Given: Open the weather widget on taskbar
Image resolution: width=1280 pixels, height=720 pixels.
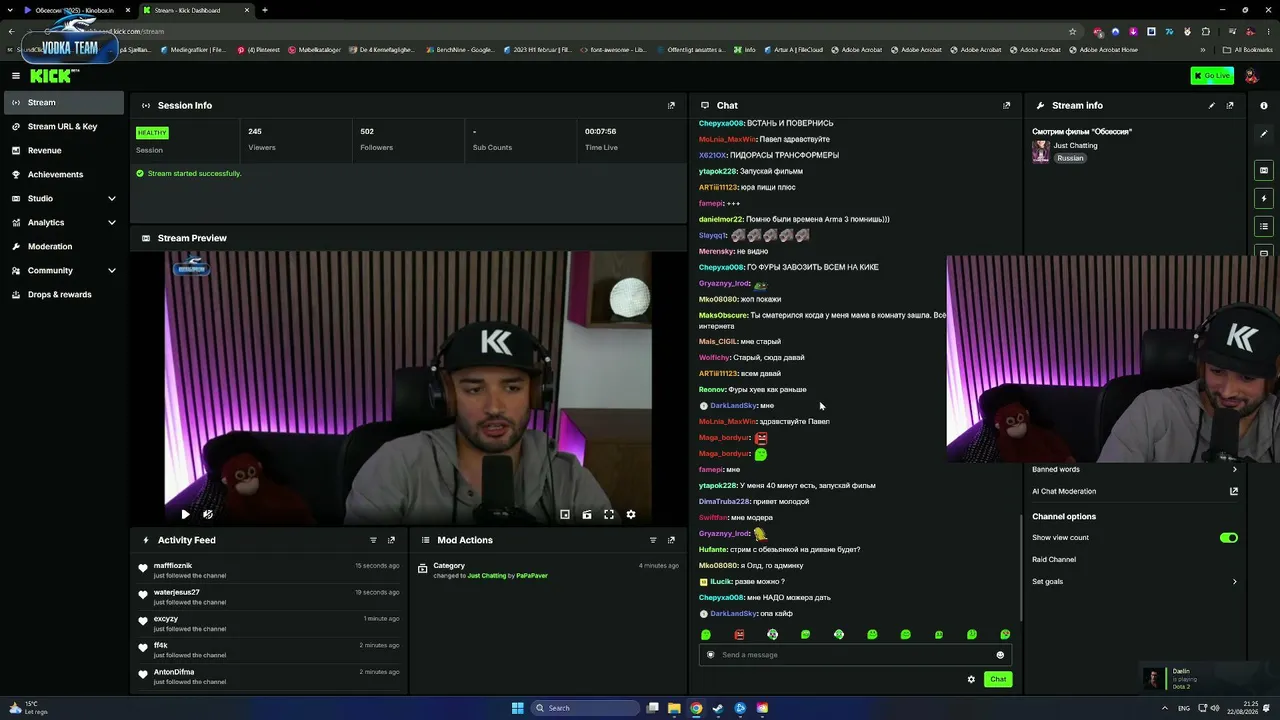Looking at the screenshot, I should (x=28, y=708).
